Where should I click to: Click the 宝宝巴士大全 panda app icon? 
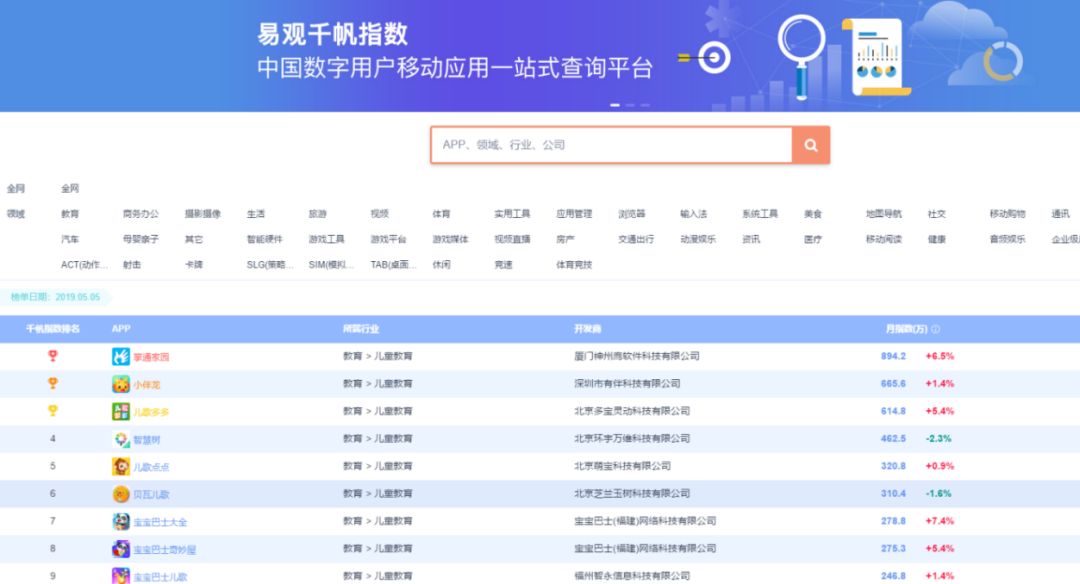pos(121,521)
